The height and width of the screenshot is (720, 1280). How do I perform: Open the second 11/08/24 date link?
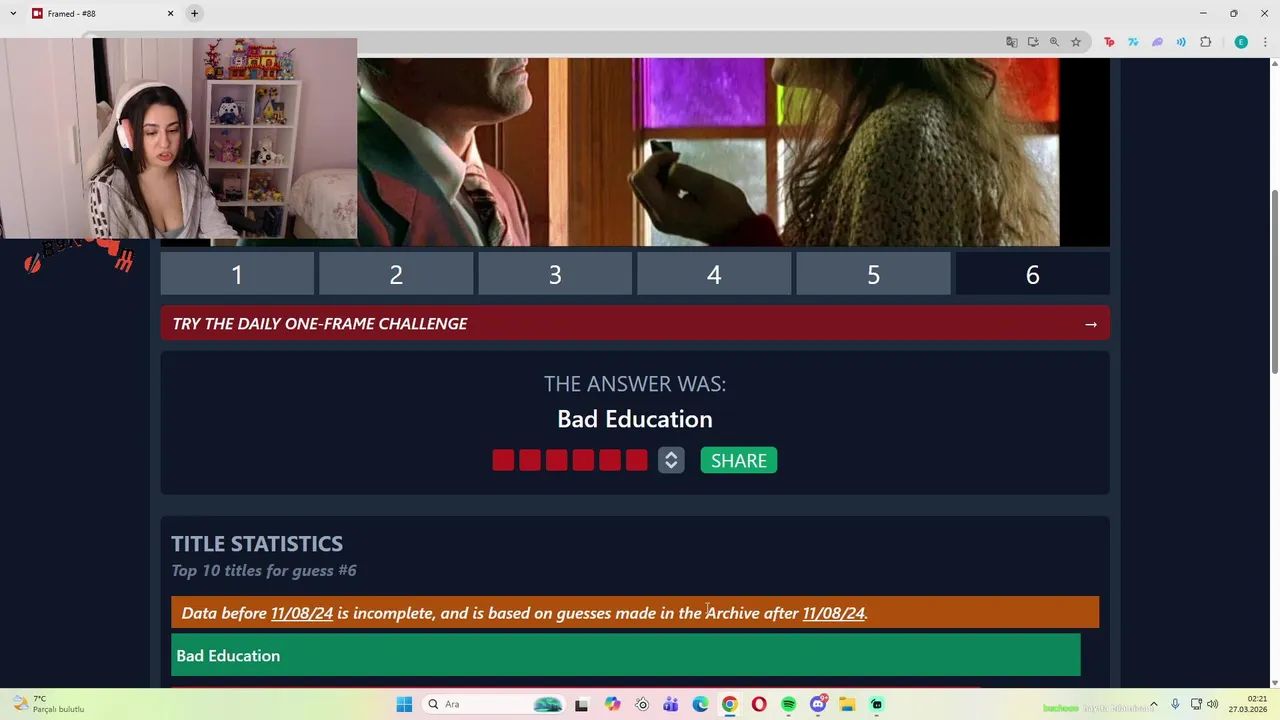click(833, 613)
